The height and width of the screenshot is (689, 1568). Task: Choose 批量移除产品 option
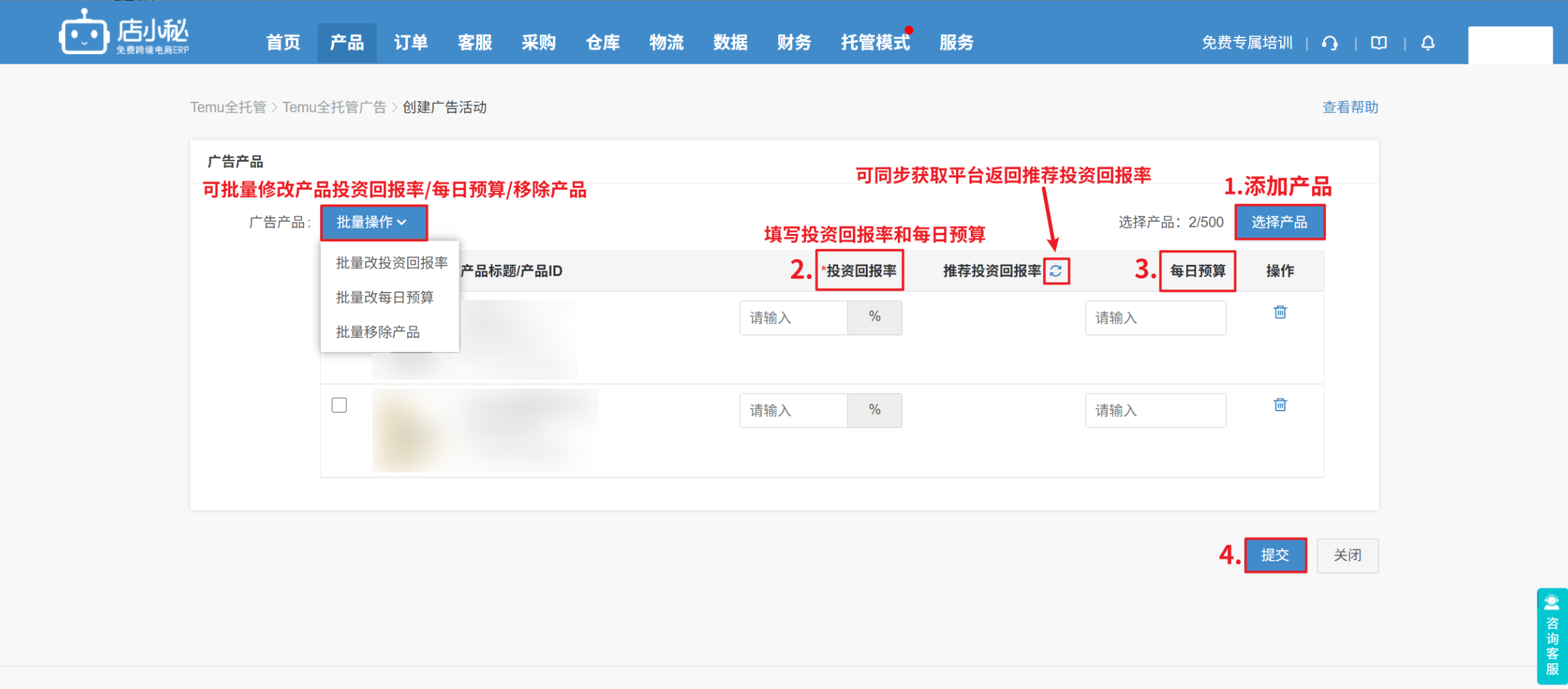coord(378,332)
